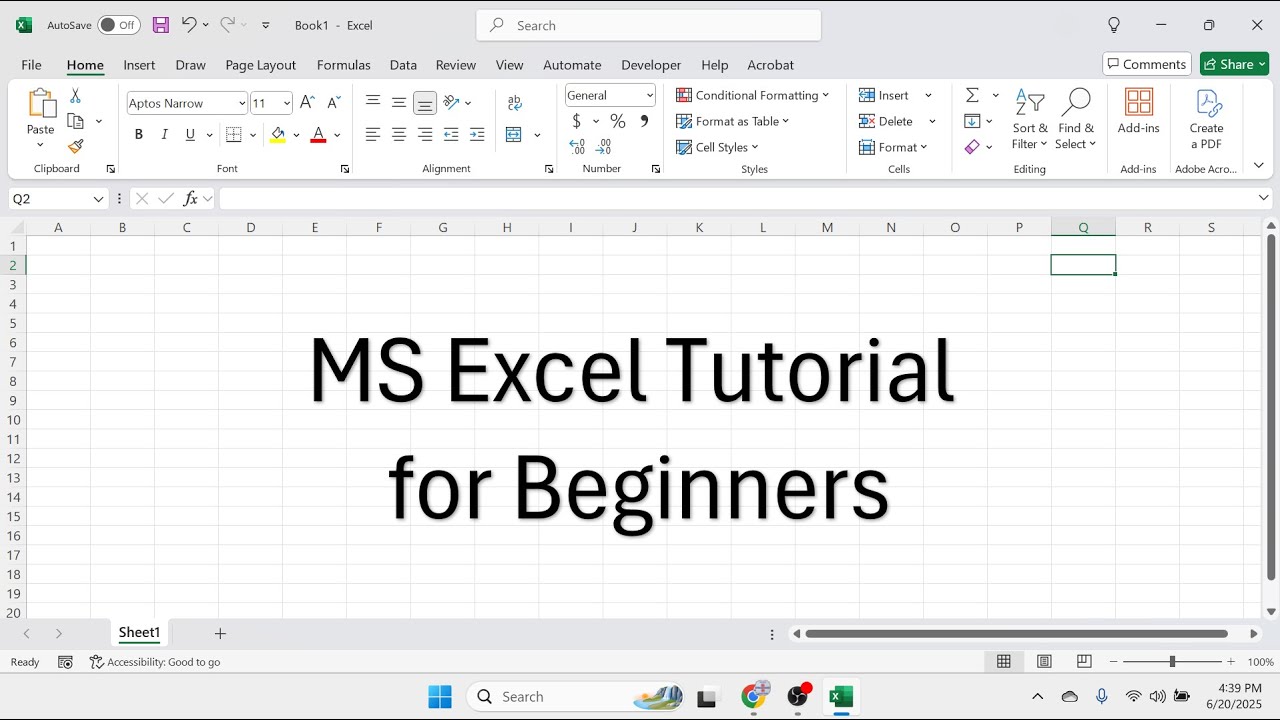Click the lightbulb icon in title bar
1280x720 pixels.
(x=1114, y=25)
